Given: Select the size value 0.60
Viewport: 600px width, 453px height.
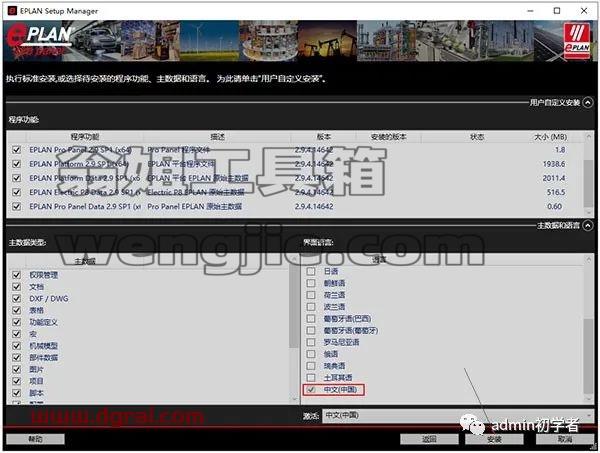Looking at the screenshot, I should (x=554, y=206).
